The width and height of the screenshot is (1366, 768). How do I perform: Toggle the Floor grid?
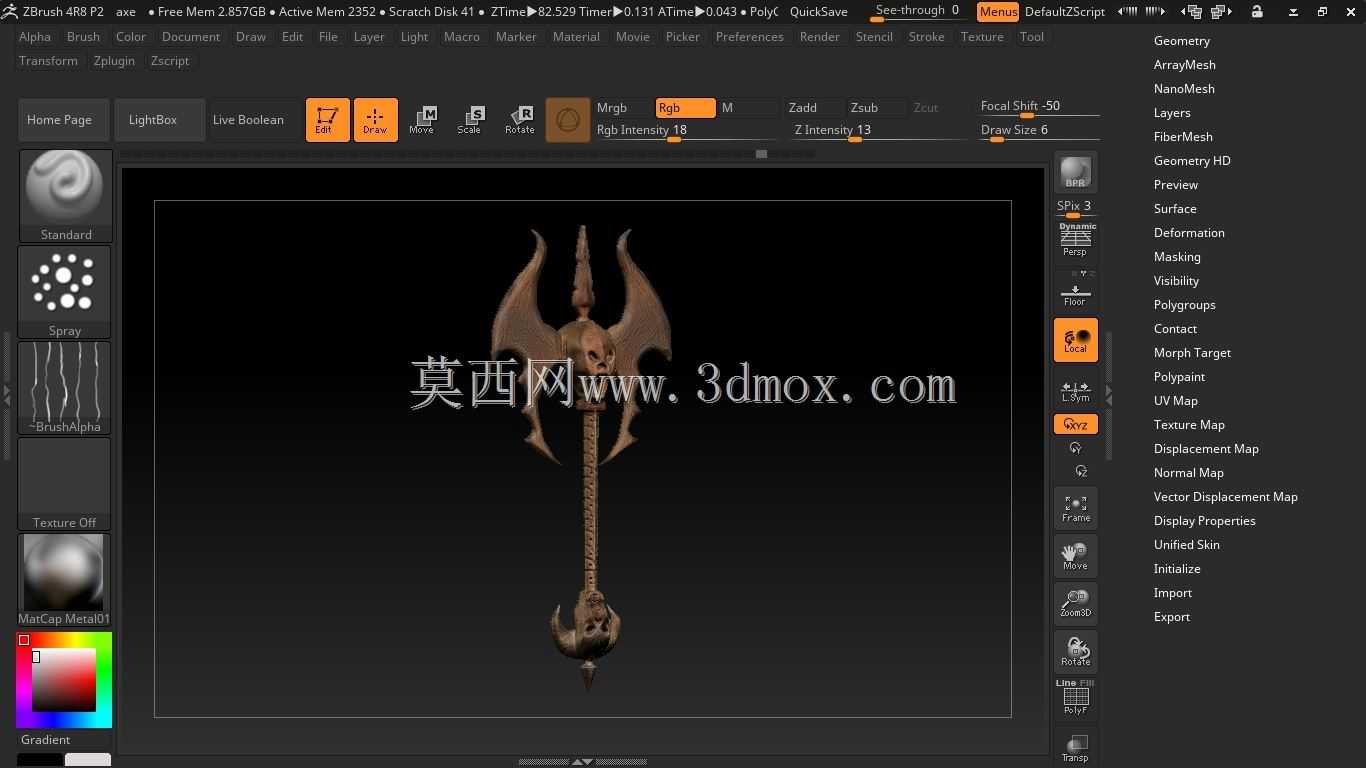coord(1076,292)
